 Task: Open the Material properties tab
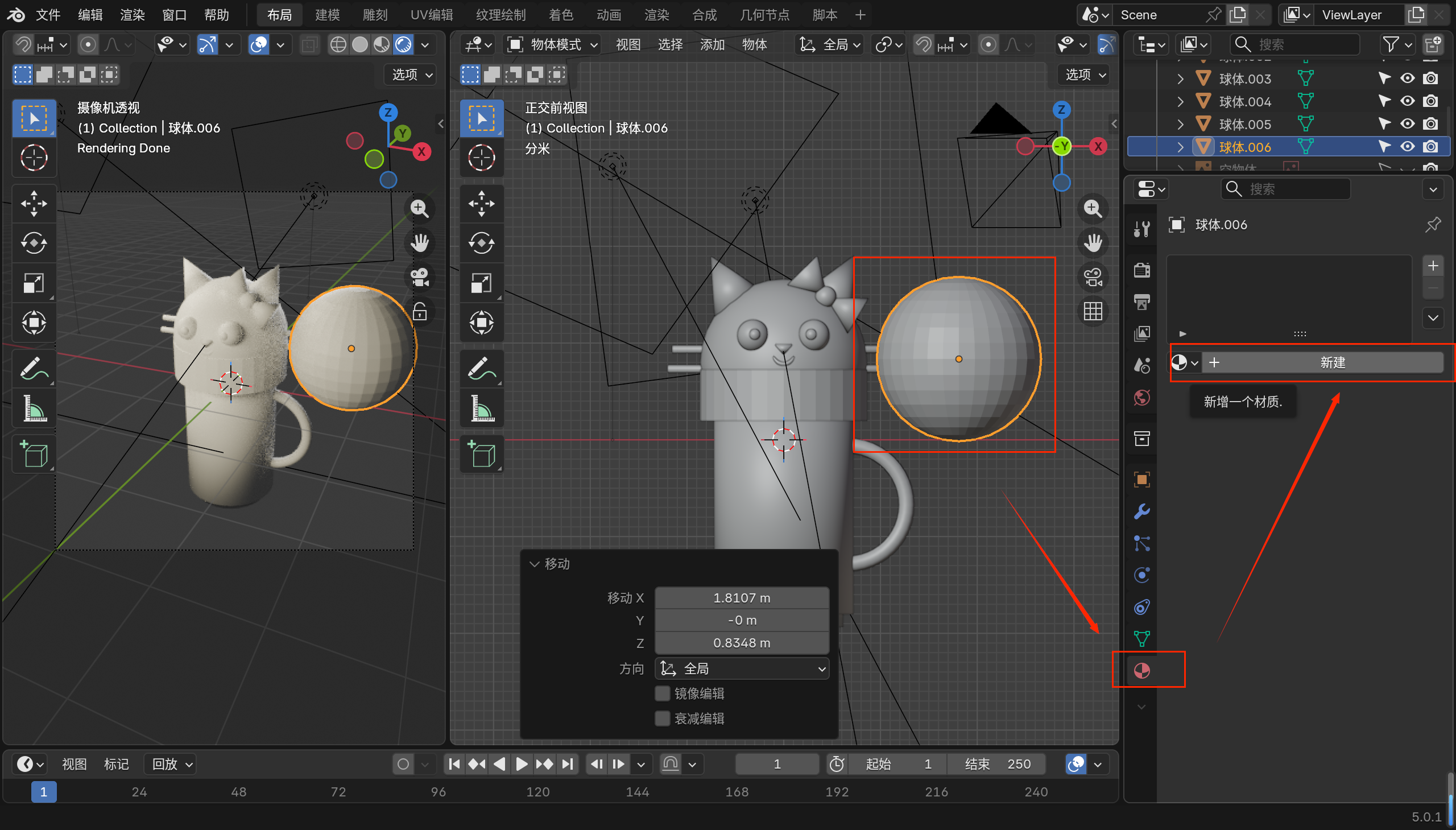click(x=1141, y=670)
